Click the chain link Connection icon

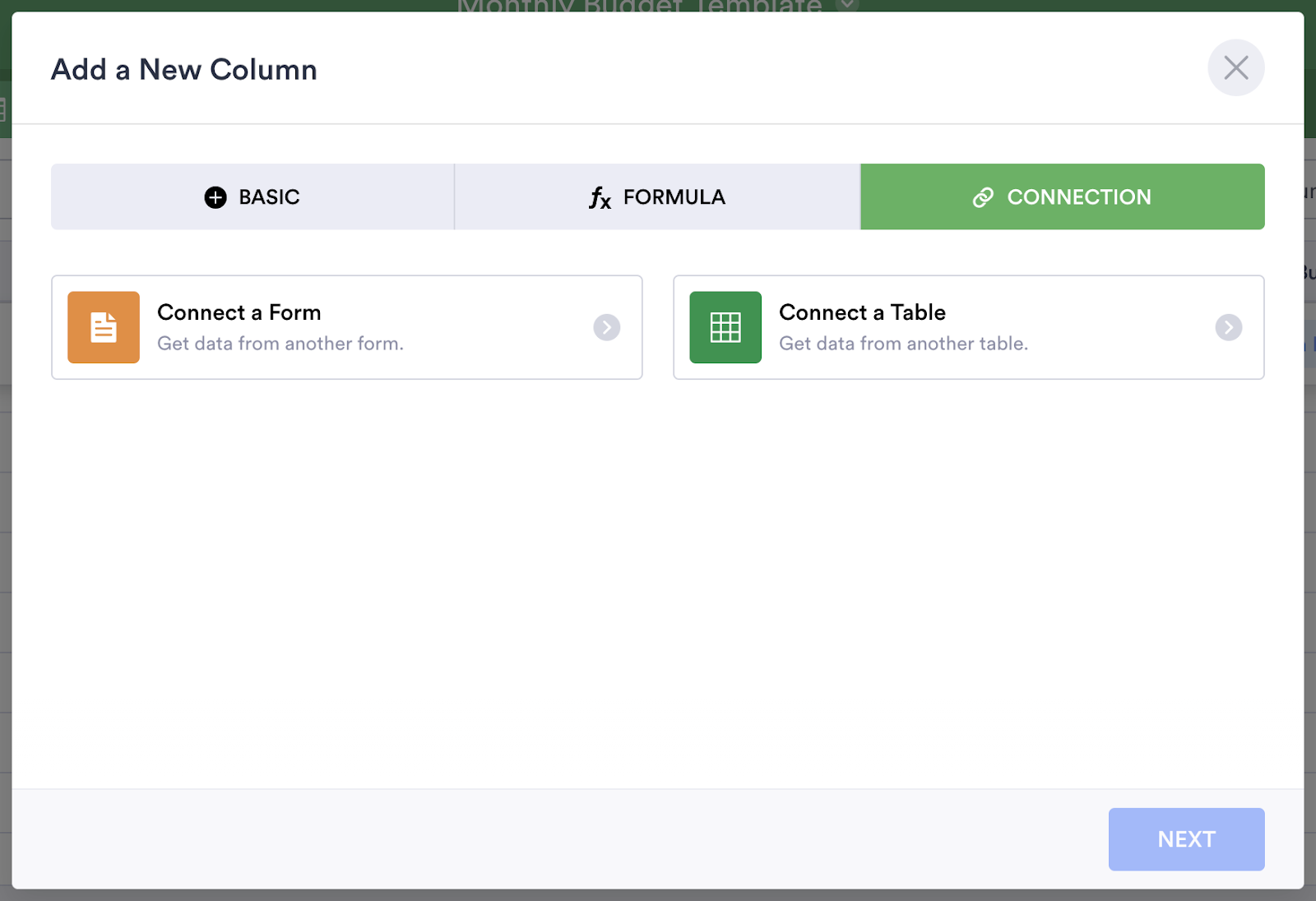tap(983, 197)
